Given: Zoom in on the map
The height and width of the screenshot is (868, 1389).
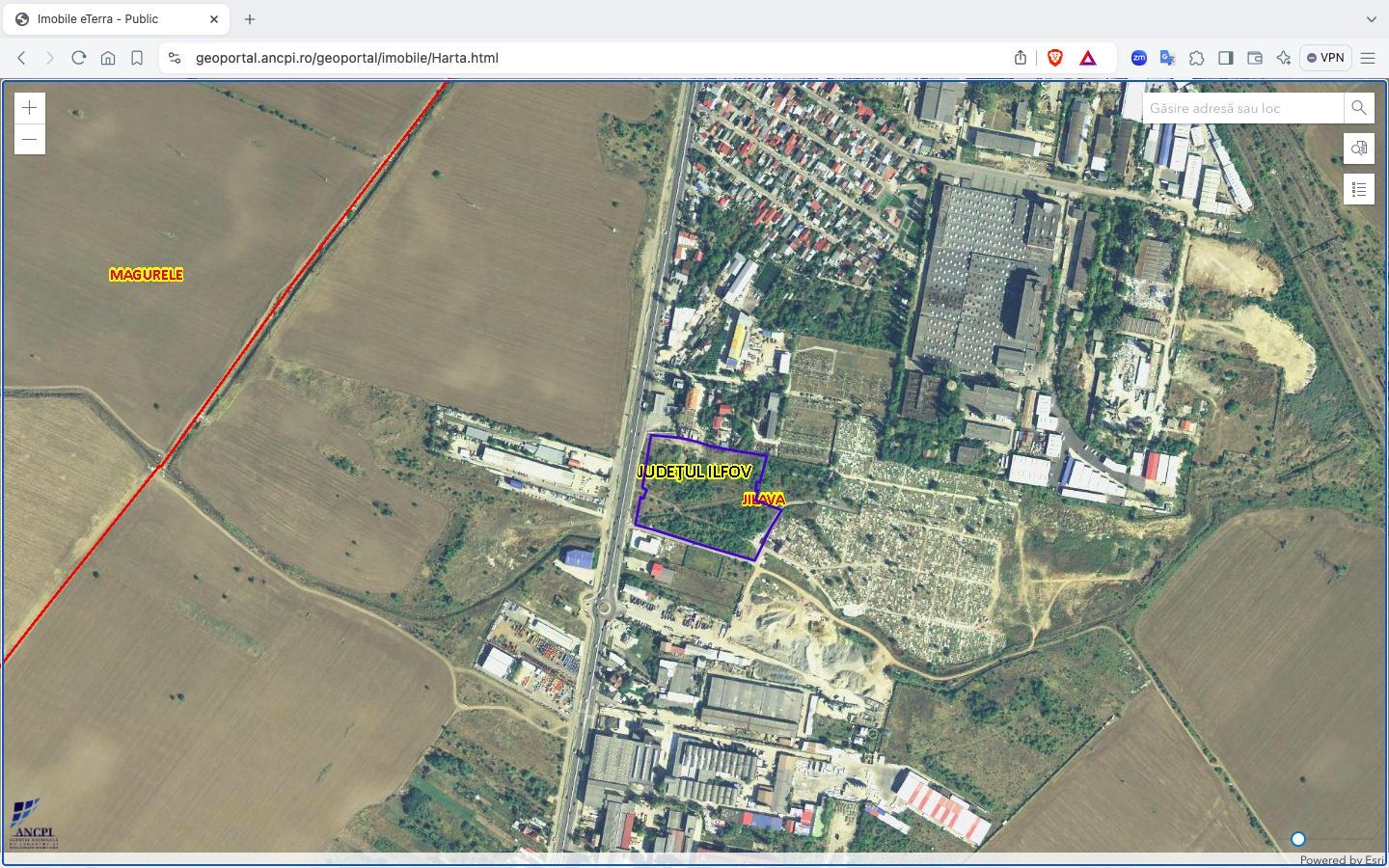Looking at the screenshot, I should click(x=29, y=107).
